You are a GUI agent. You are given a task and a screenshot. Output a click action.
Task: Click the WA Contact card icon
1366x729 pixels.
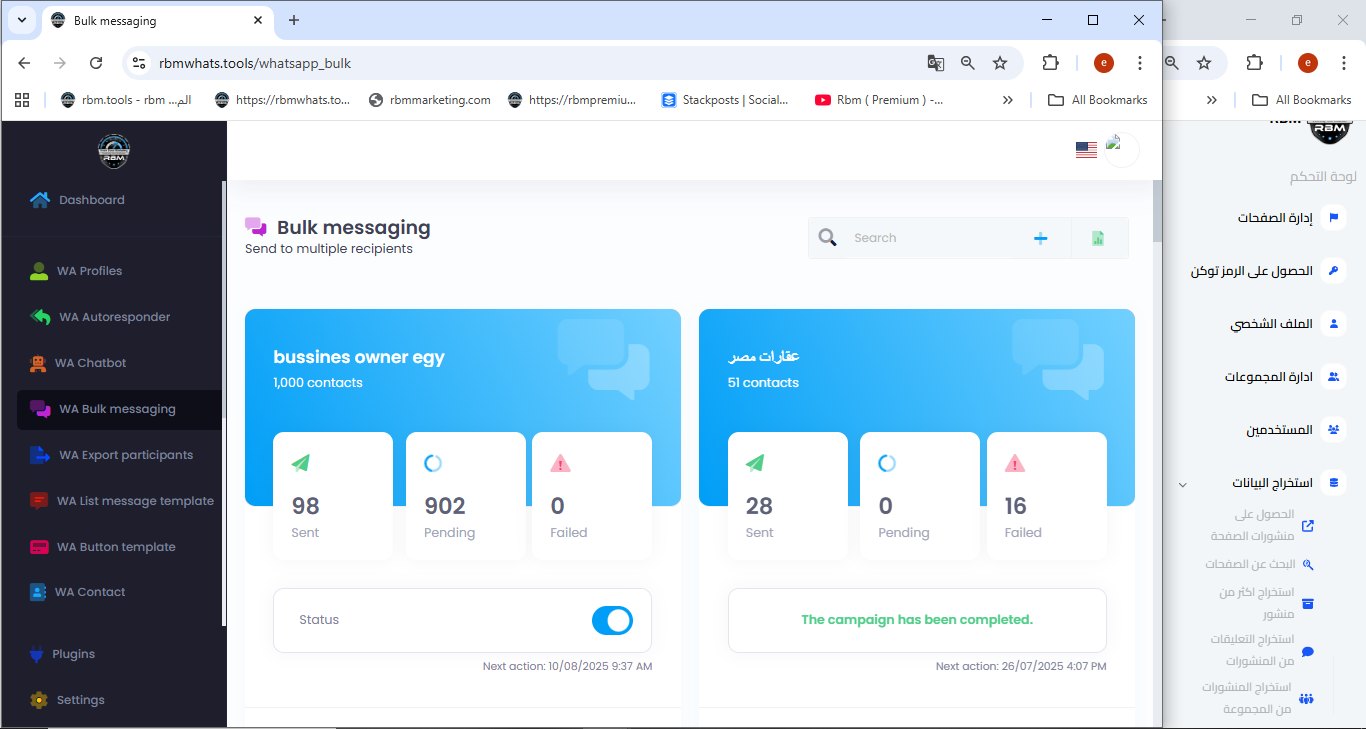[x=38, y=592]
